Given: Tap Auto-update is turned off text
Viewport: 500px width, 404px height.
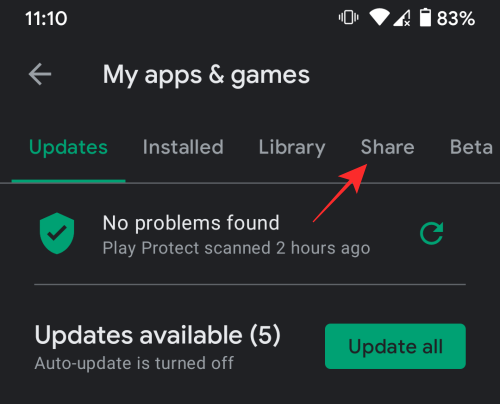Looking at the screenshot, I should 134,363.
